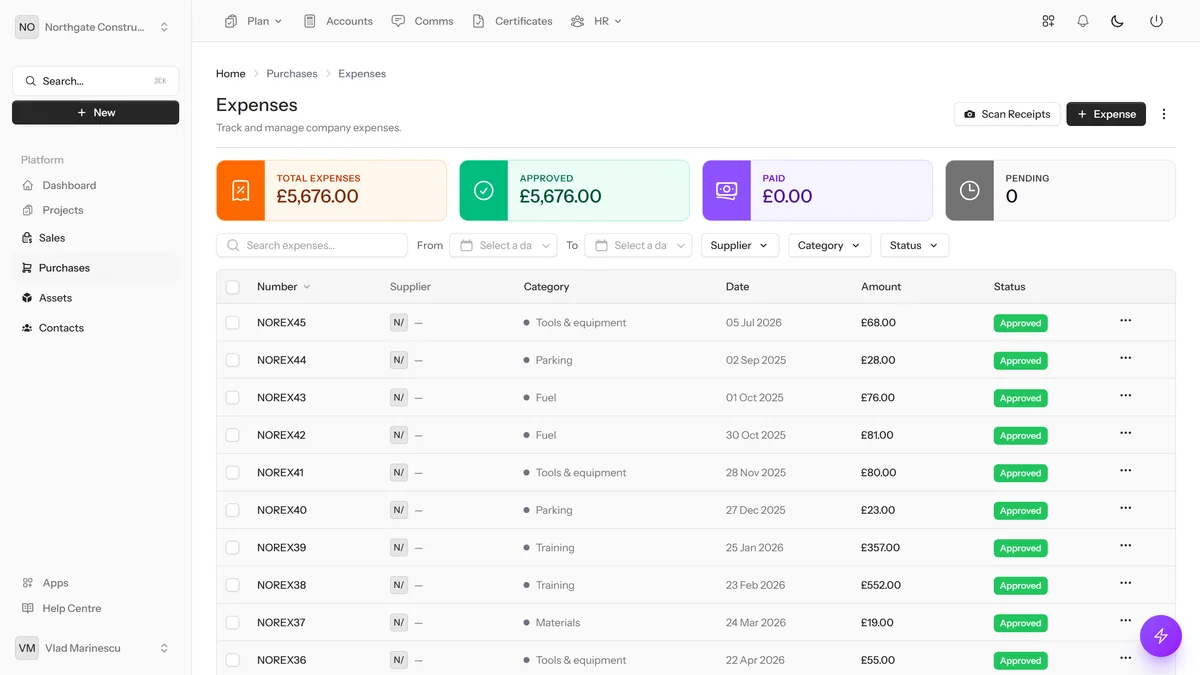1200x675 pixels.
Task: Open notifications bell icon
Action: pos(1083,21)
